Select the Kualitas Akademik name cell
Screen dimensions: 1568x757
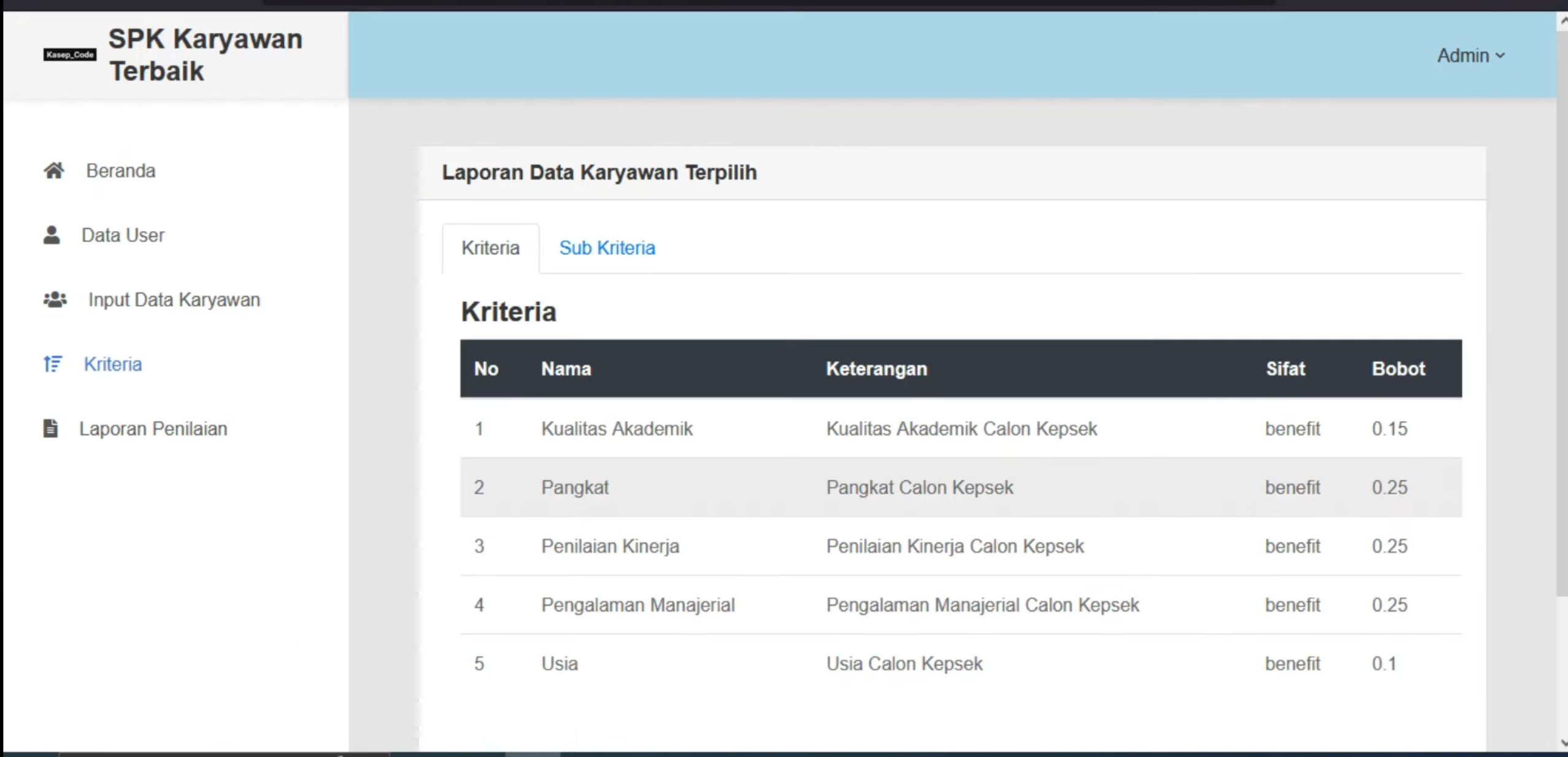(617, 428)
